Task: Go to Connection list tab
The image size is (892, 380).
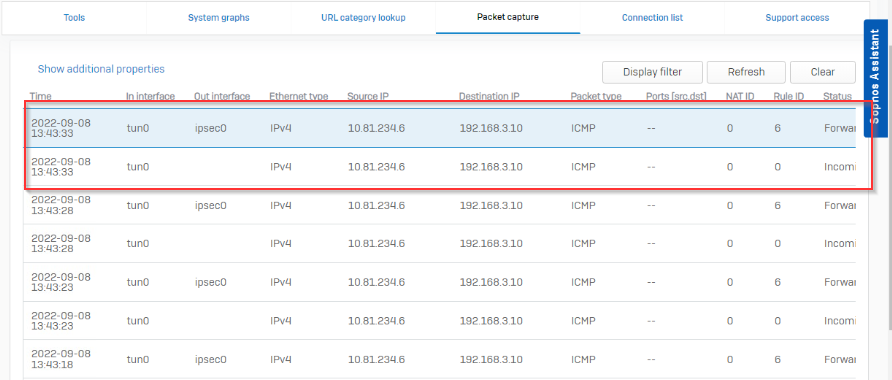Action: (652, 18)
